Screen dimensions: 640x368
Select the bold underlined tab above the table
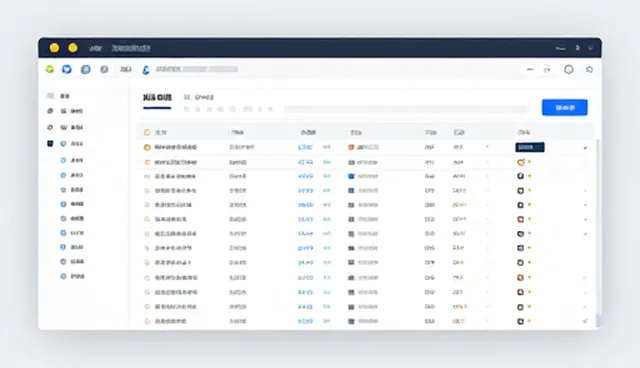157,98
